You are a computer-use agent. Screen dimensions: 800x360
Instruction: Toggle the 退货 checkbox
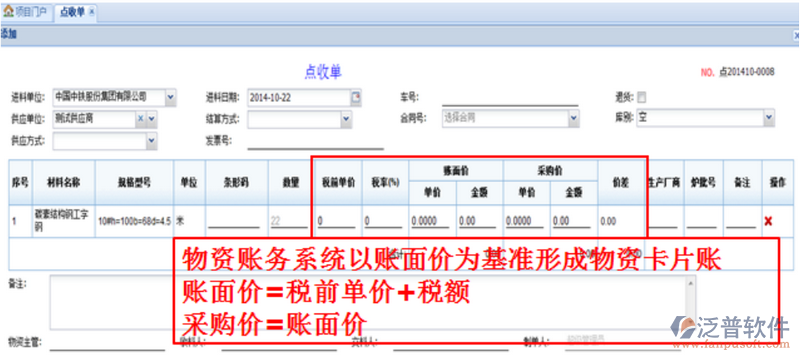[642, 97]
